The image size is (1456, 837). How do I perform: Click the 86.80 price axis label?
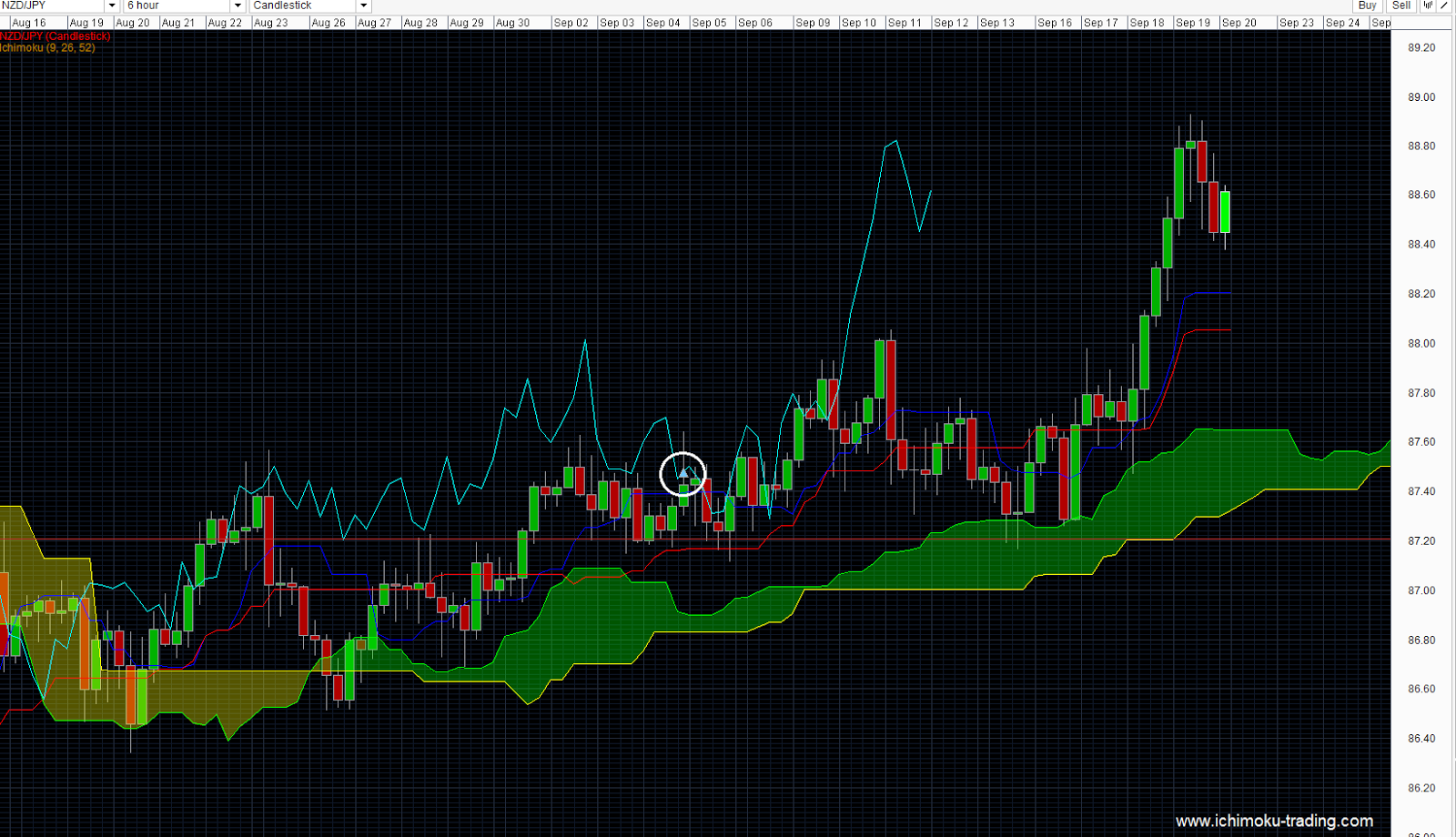1421,640
